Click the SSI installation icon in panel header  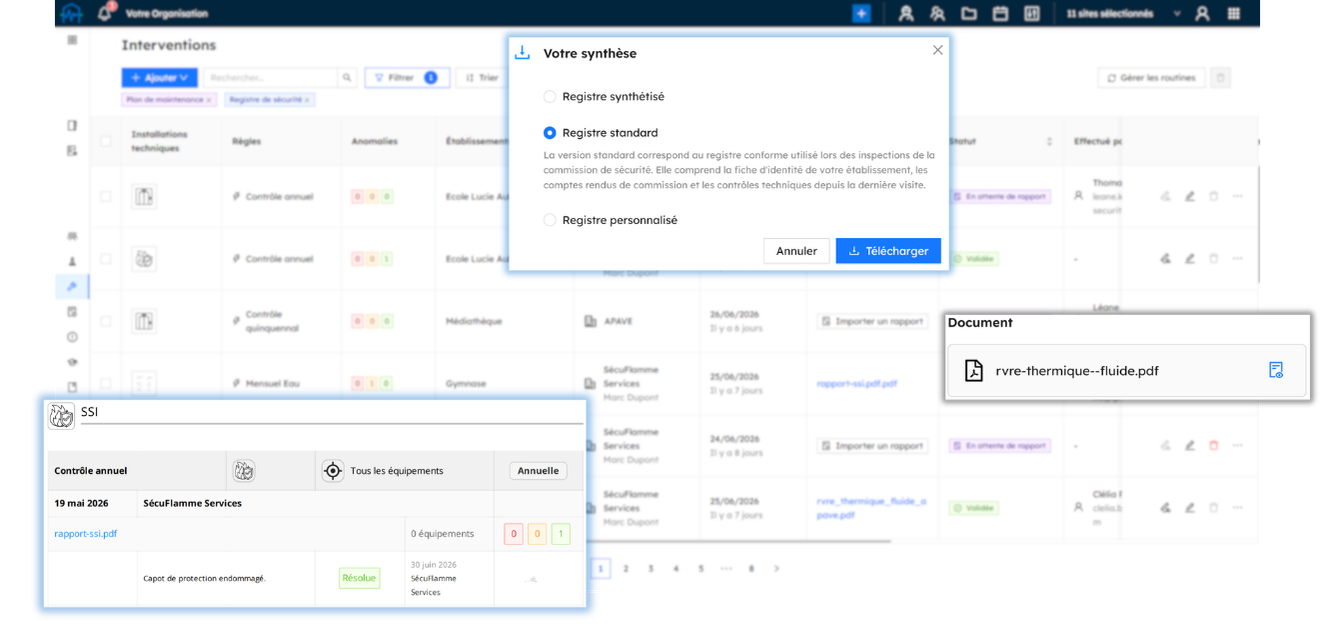point(62,416)
